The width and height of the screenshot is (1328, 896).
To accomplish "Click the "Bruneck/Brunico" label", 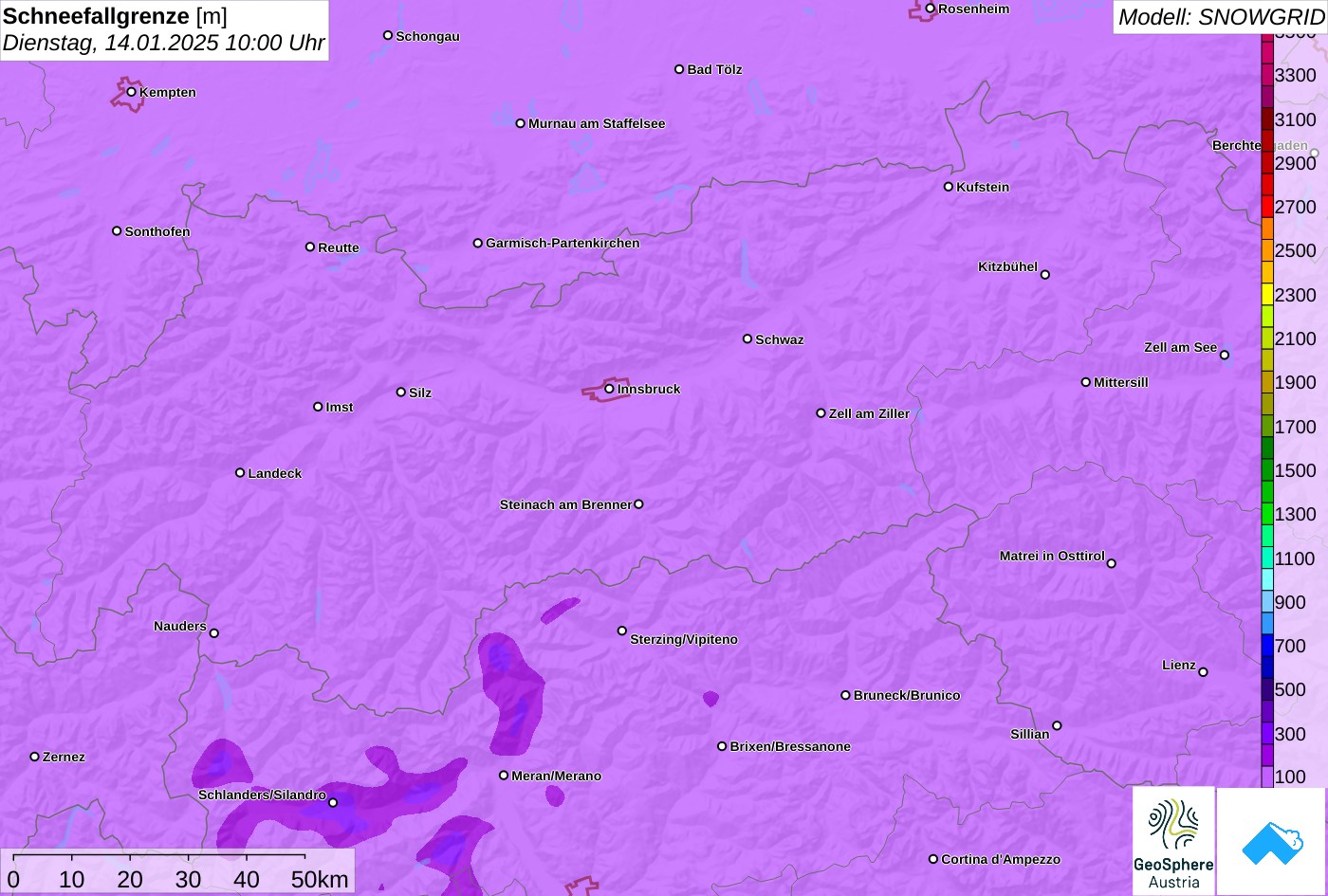I will tap(907, 695).
